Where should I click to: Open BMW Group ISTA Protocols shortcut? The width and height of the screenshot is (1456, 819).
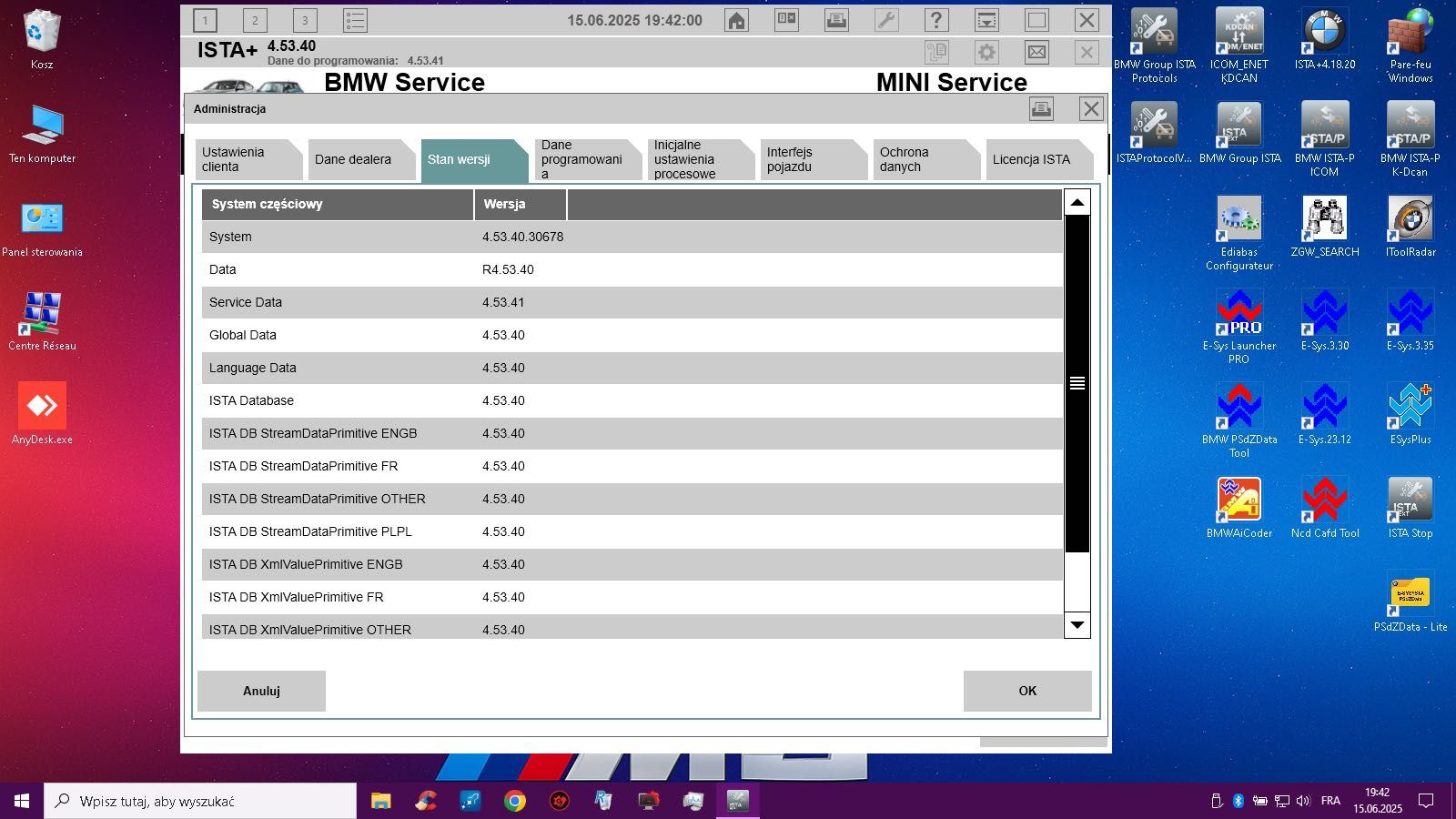1154,45
